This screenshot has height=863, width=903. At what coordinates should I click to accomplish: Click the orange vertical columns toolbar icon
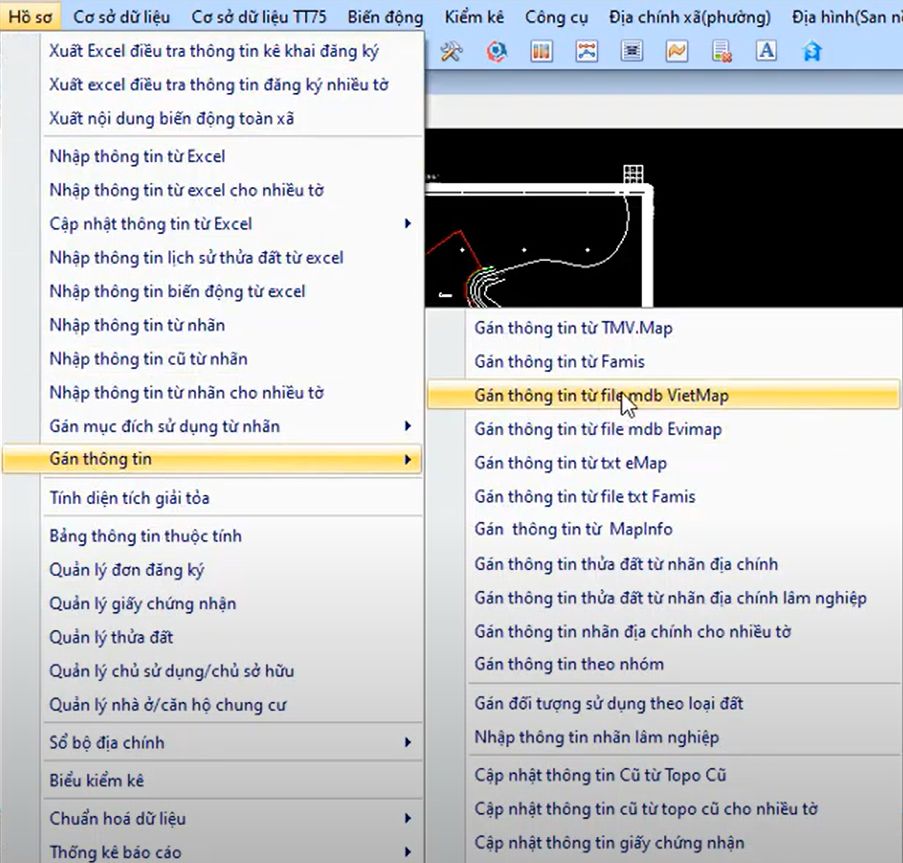click(541, 52)
